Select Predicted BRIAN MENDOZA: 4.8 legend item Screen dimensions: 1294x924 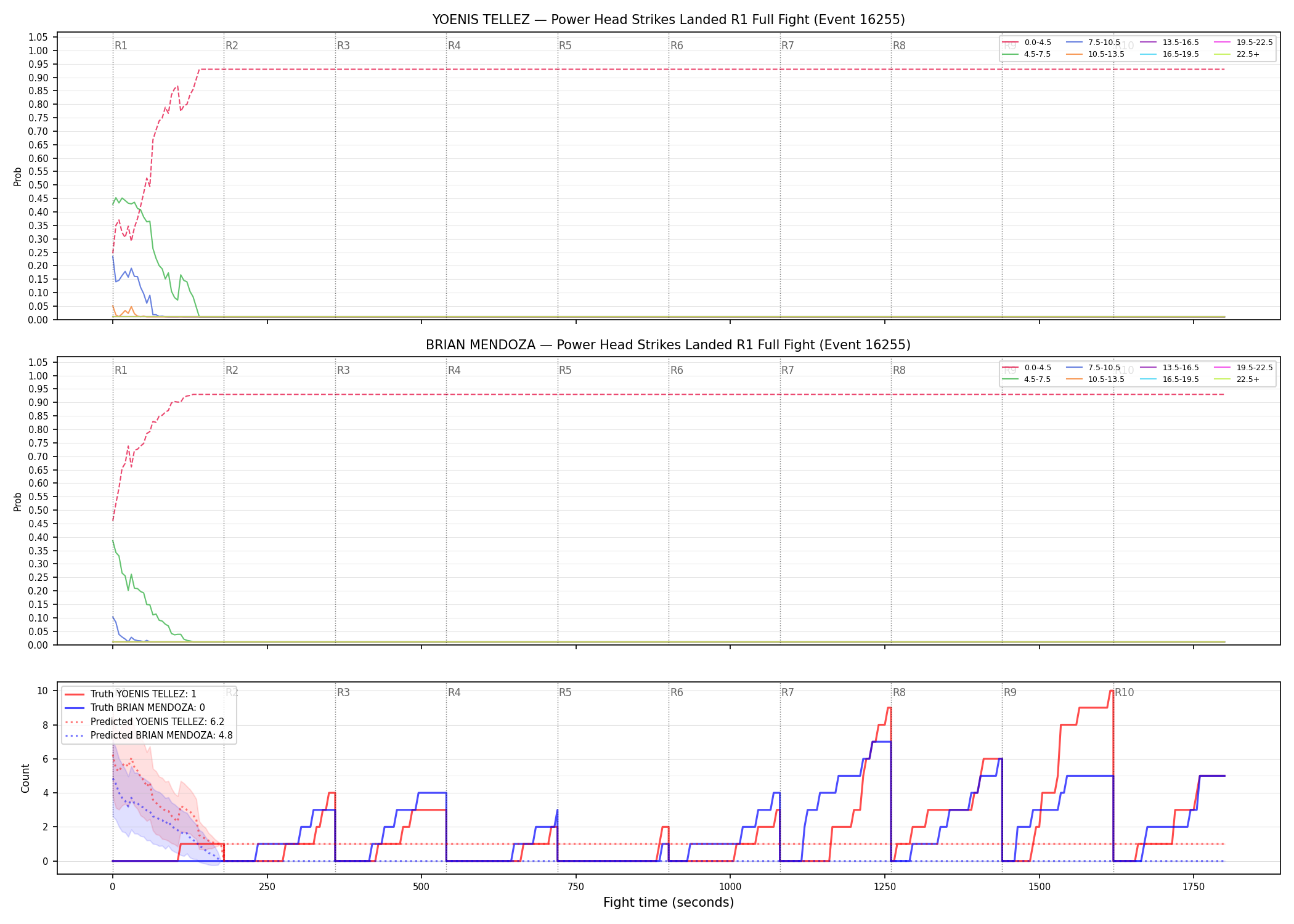(149, 735)
